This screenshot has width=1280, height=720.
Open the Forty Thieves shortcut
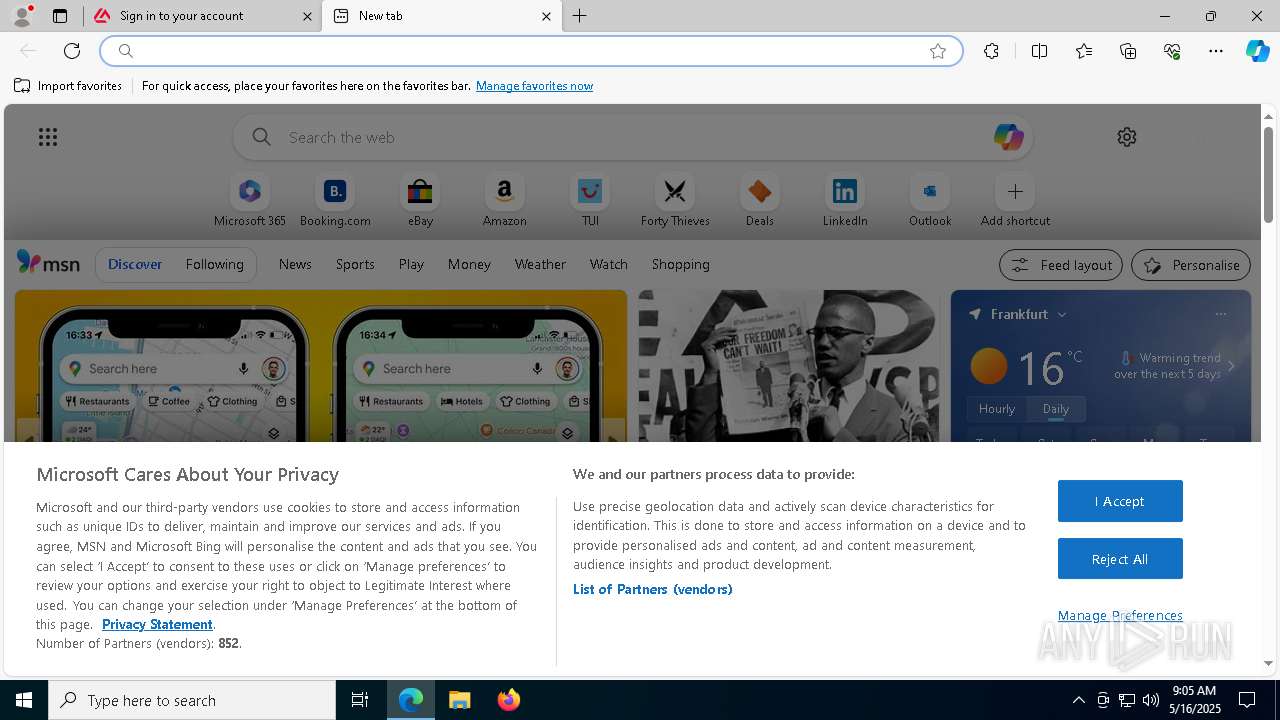675,200
